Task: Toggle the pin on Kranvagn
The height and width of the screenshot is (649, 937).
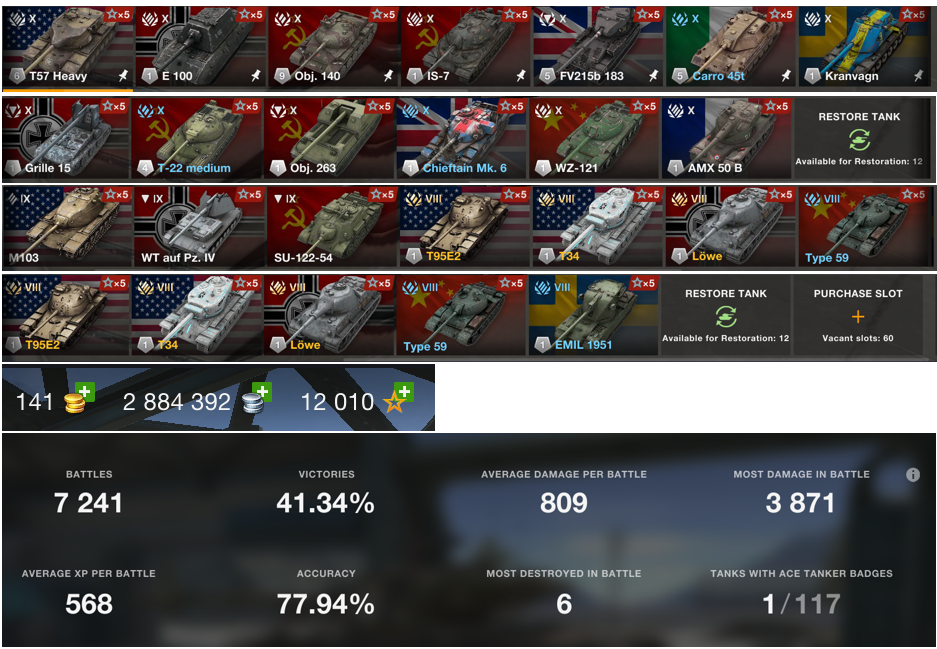Action: pyautogui.click(x=919, y=76)
